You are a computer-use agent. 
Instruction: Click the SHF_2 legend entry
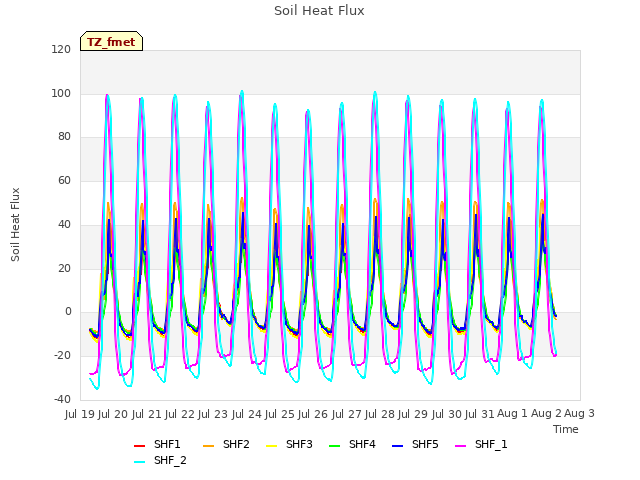160,461
